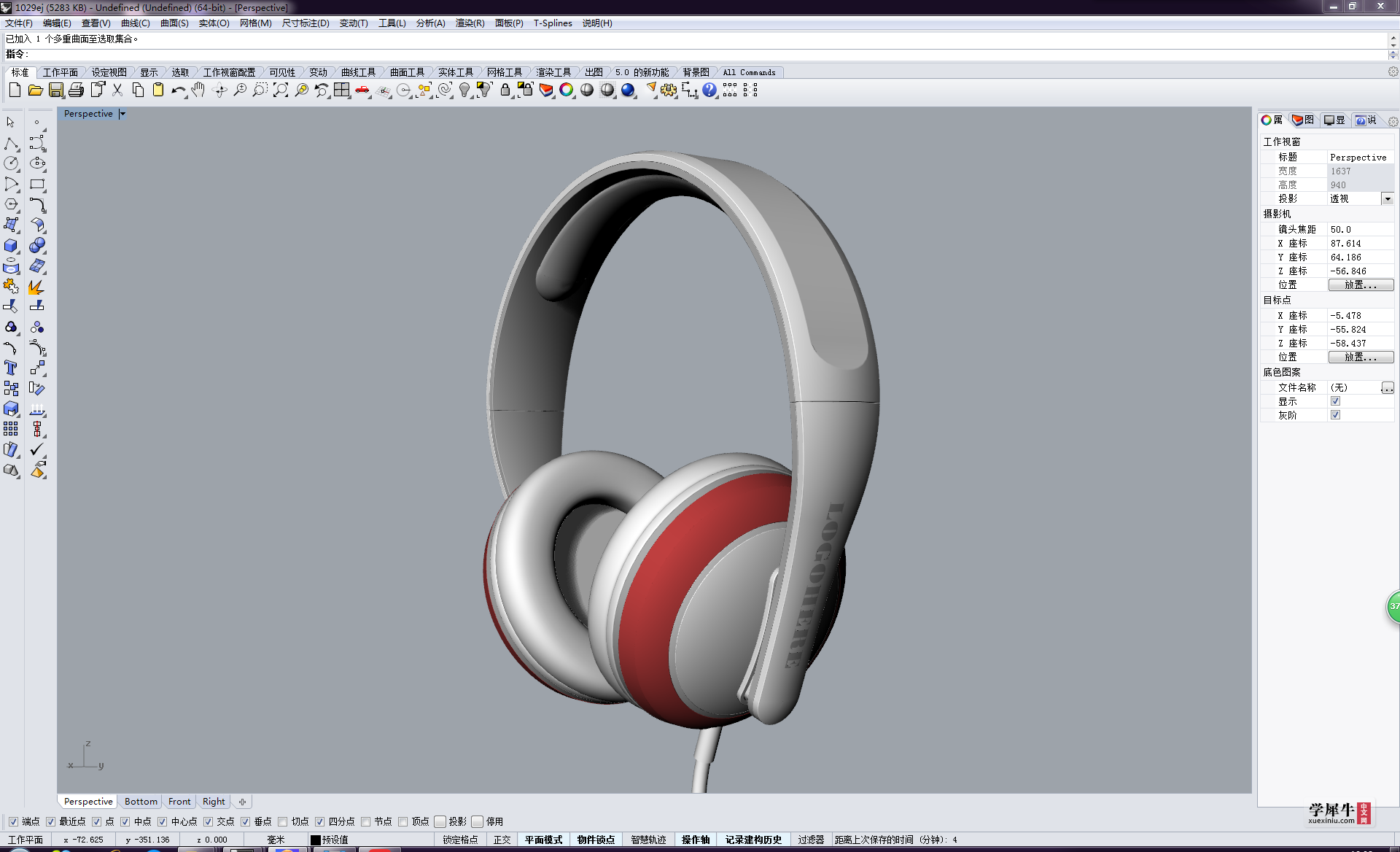The width and height of the screenshot is (1400, 852).
Task: Click the light bulb hide objects icon
Action: click(x=464, y=90)
